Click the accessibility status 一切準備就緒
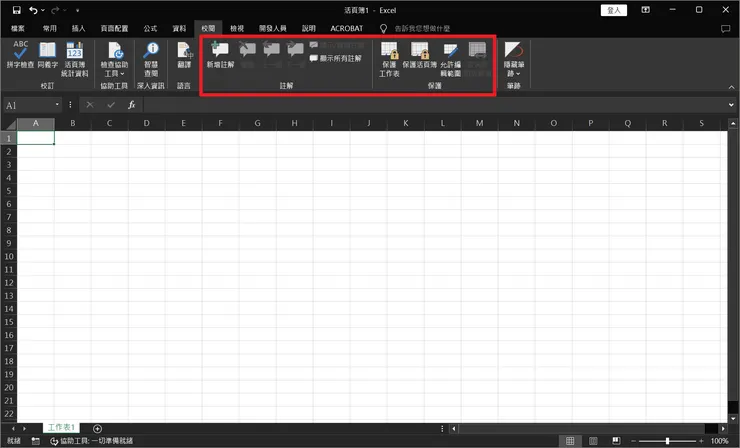Image resolution: width=740 pixels, height=448 pixels. tap(92, 441)
